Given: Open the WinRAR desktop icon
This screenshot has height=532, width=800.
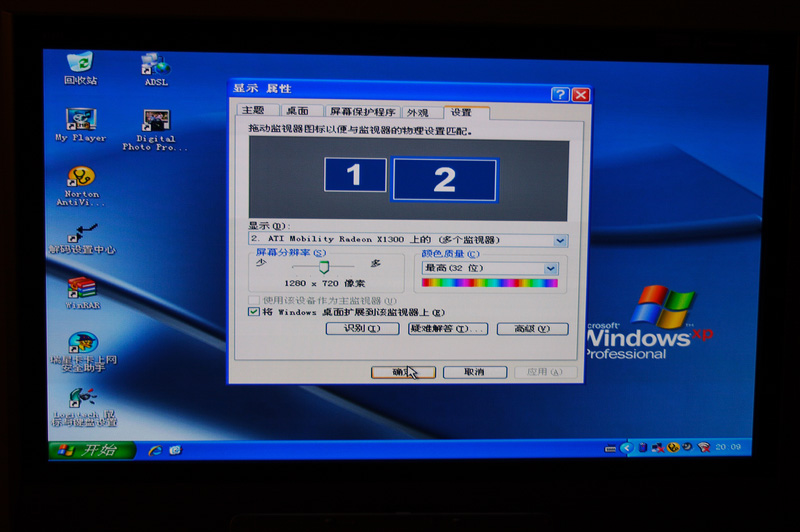Looking at the screenshot, I should (82, 290).
